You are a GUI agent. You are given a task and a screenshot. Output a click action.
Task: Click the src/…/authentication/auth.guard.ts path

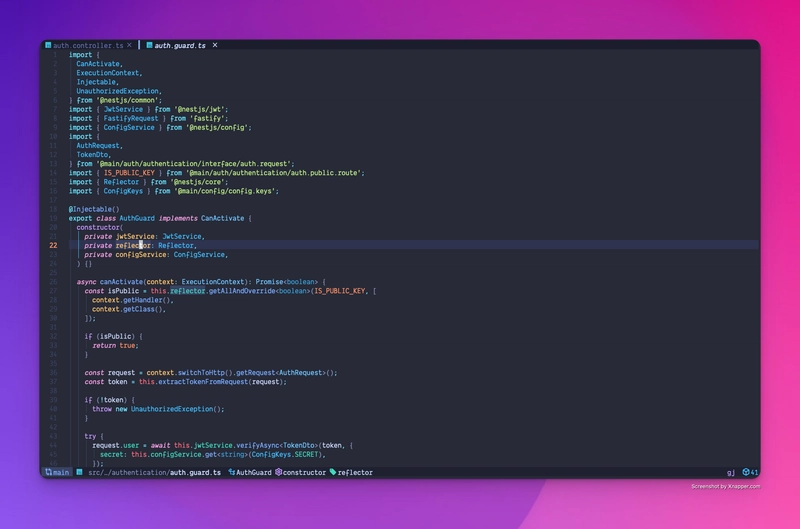point(154,472)
